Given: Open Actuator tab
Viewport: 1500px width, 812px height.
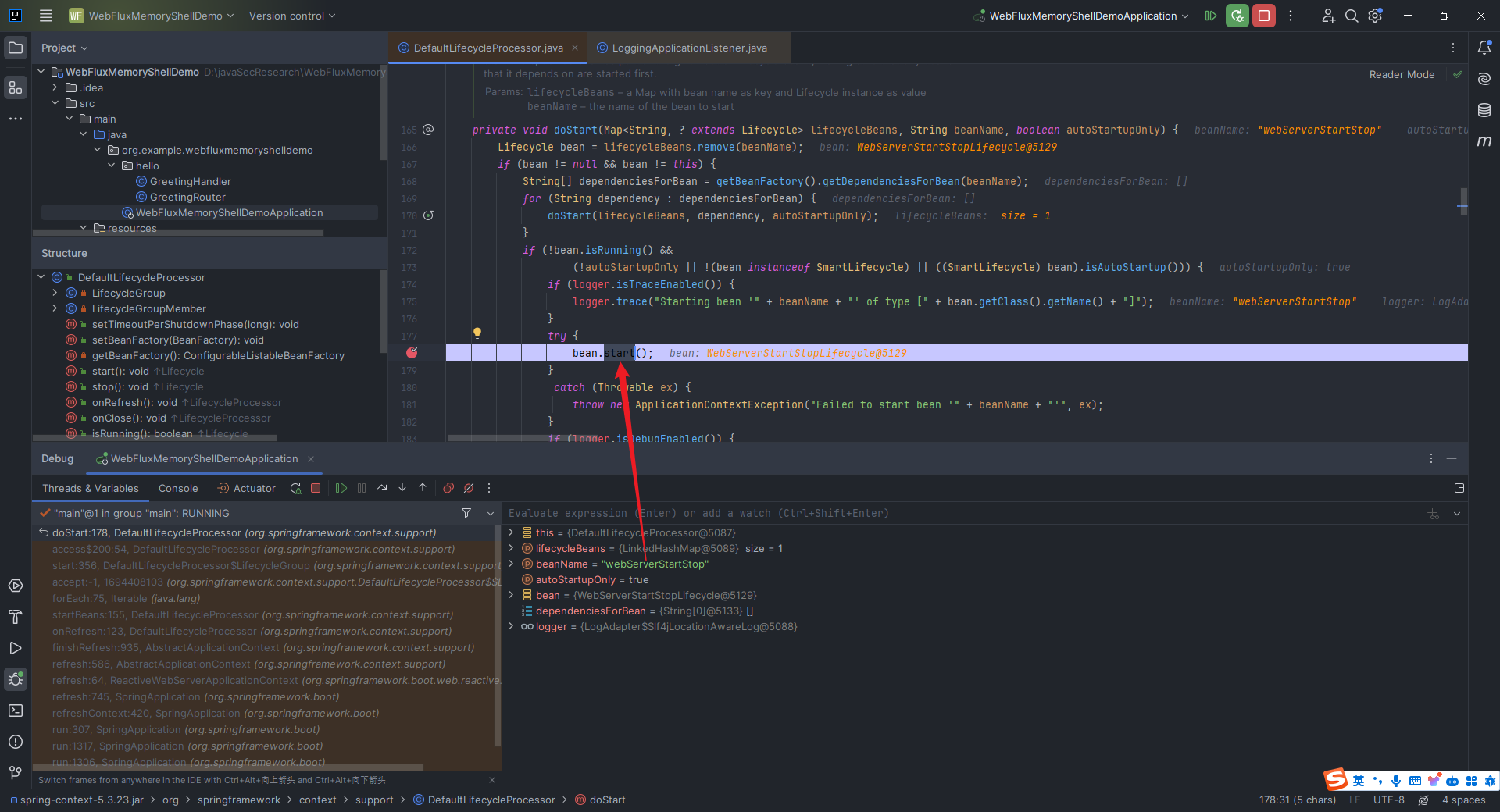Looking at the screenshot, I should tap(246, 488).
